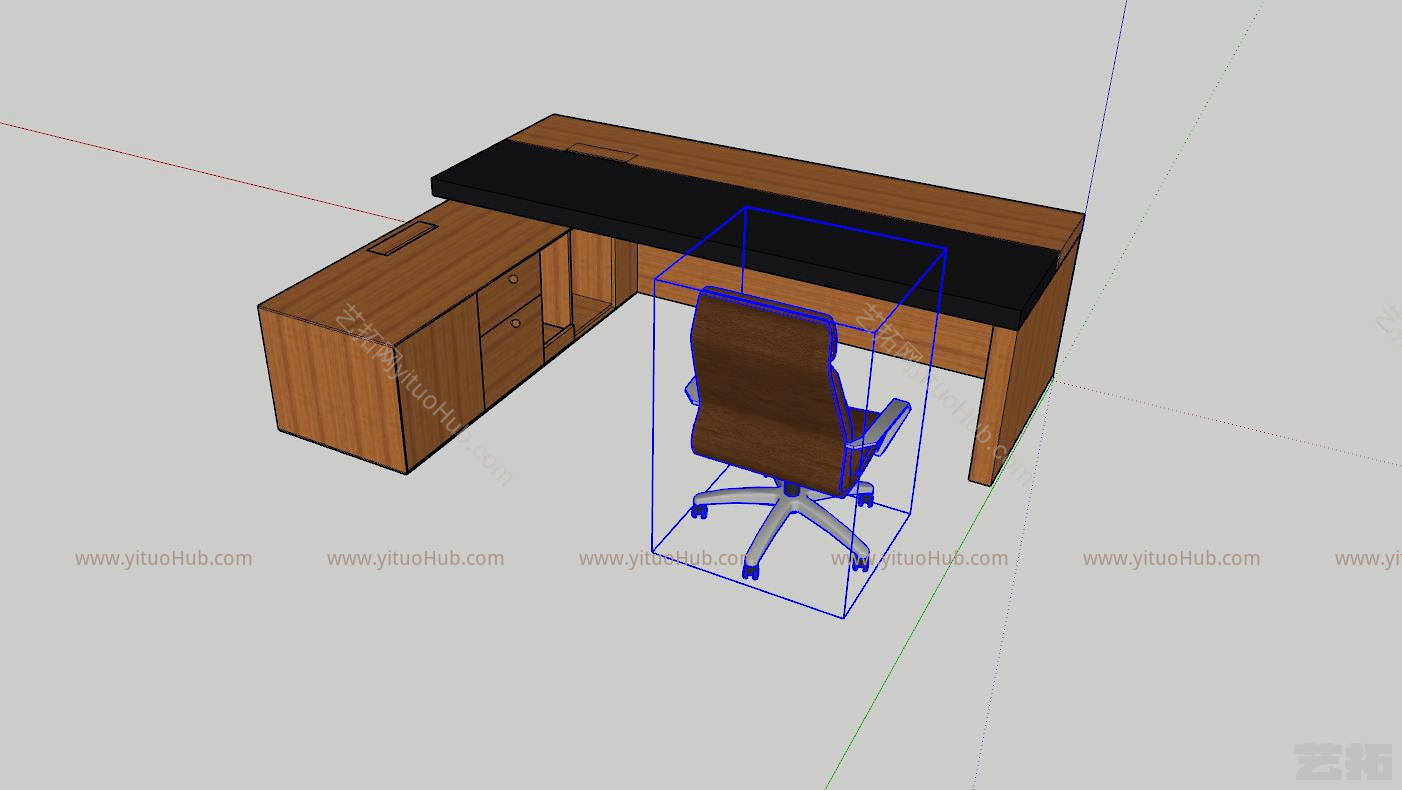
Task: Click the cable grommet on the side cabinet top
Action: pyautogui.click(x=402, y=238)
